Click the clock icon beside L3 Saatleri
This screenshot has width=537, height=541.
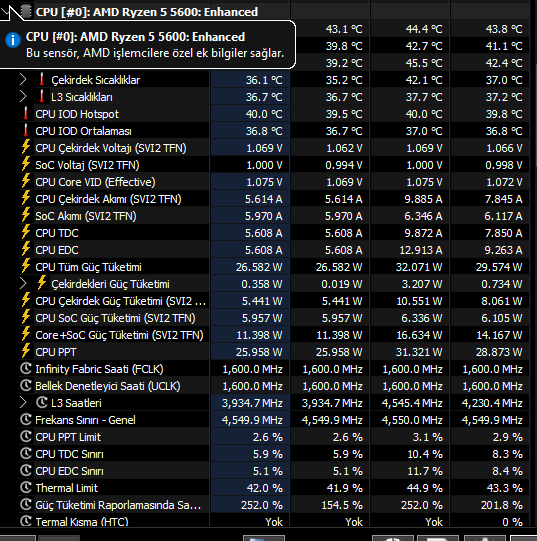click(x=42, y=402)
